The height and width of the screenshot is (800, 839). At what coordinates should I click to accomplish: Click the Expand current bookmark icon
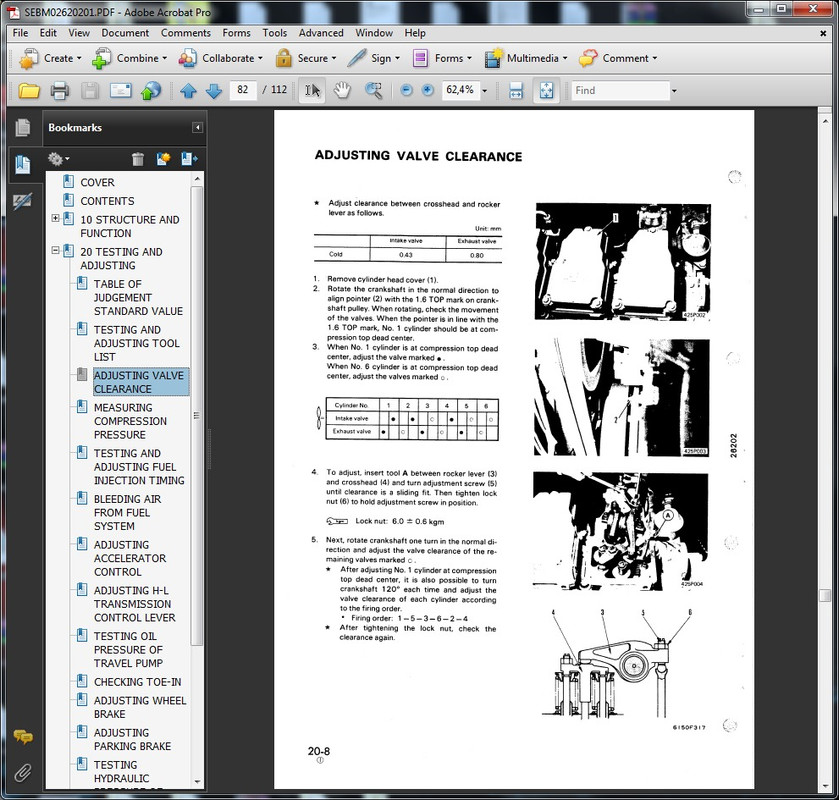(x=189, y=159)
